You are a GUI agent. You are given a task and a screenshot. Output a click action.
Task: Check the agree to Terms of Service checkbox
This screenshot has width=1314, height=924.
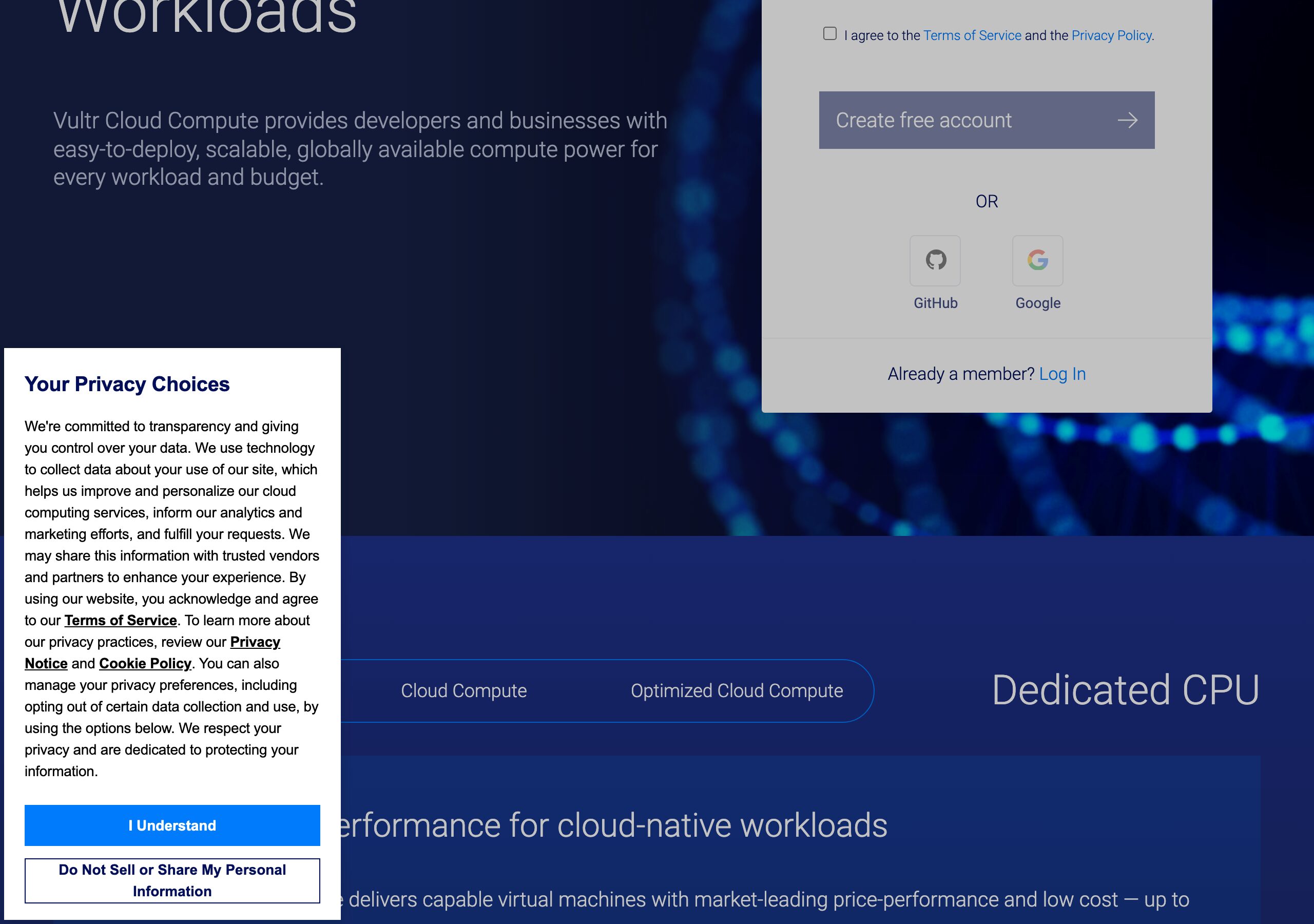point(829,34)
